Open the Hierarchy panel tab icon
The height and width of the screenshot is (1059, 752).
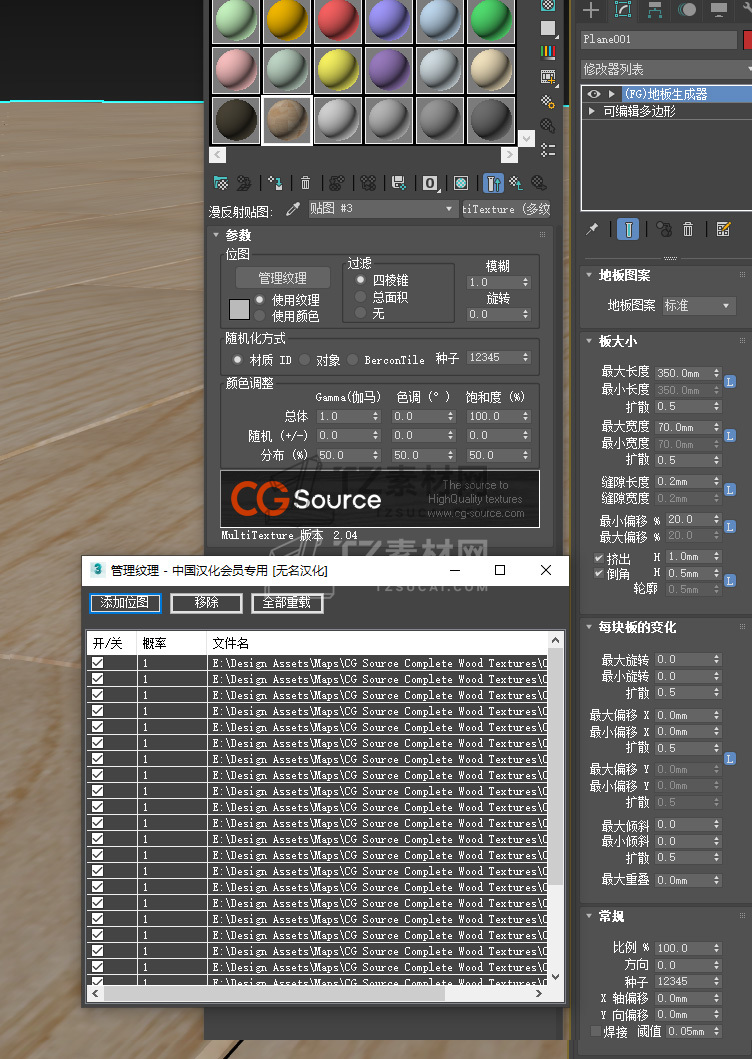[655, 10]
